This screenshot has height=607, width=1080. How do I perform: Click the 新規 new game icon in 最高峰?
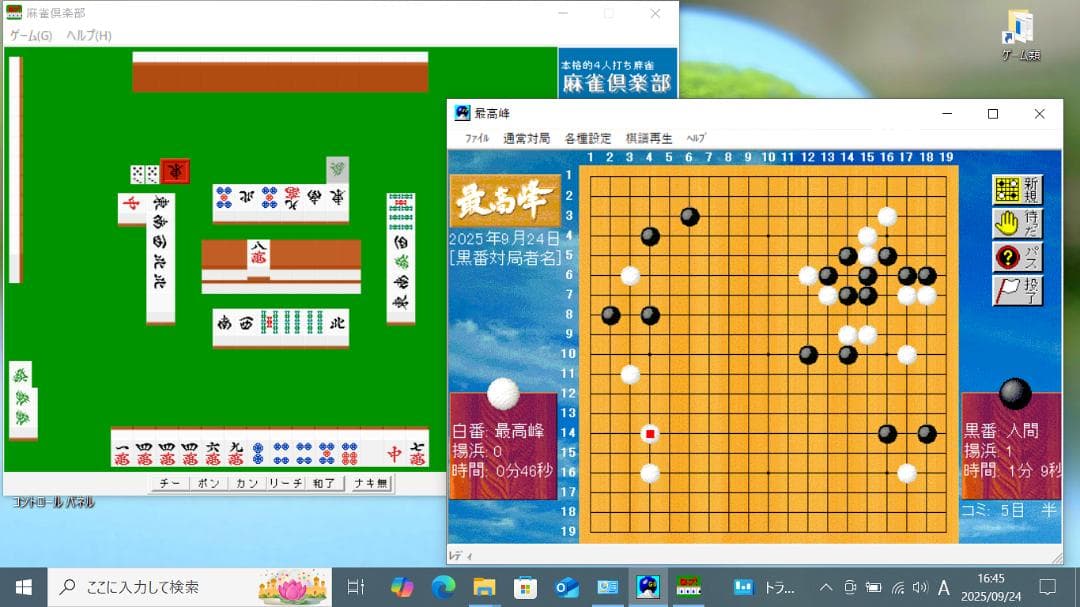1017,189
